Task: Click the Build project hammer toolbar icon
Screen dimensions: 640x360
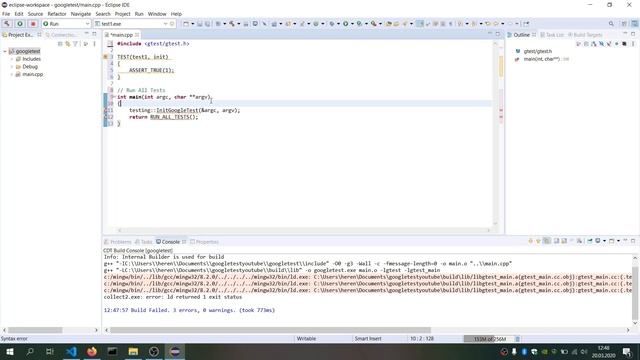Action: click(x=232, y=24)
